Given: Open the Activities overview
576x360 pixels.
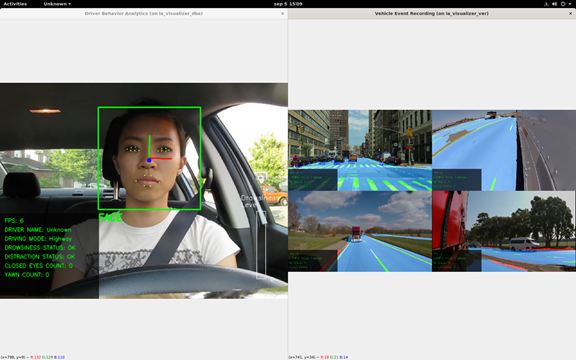Looking at the screenshot, I should (x=15, y=4).
